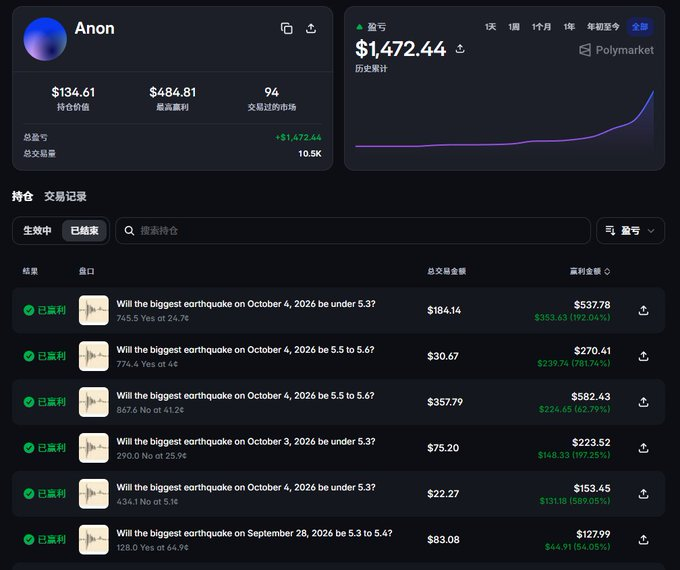Focus the 搜索持仓 search field
Screen dimensions: 680x570
tap(353, 230)
